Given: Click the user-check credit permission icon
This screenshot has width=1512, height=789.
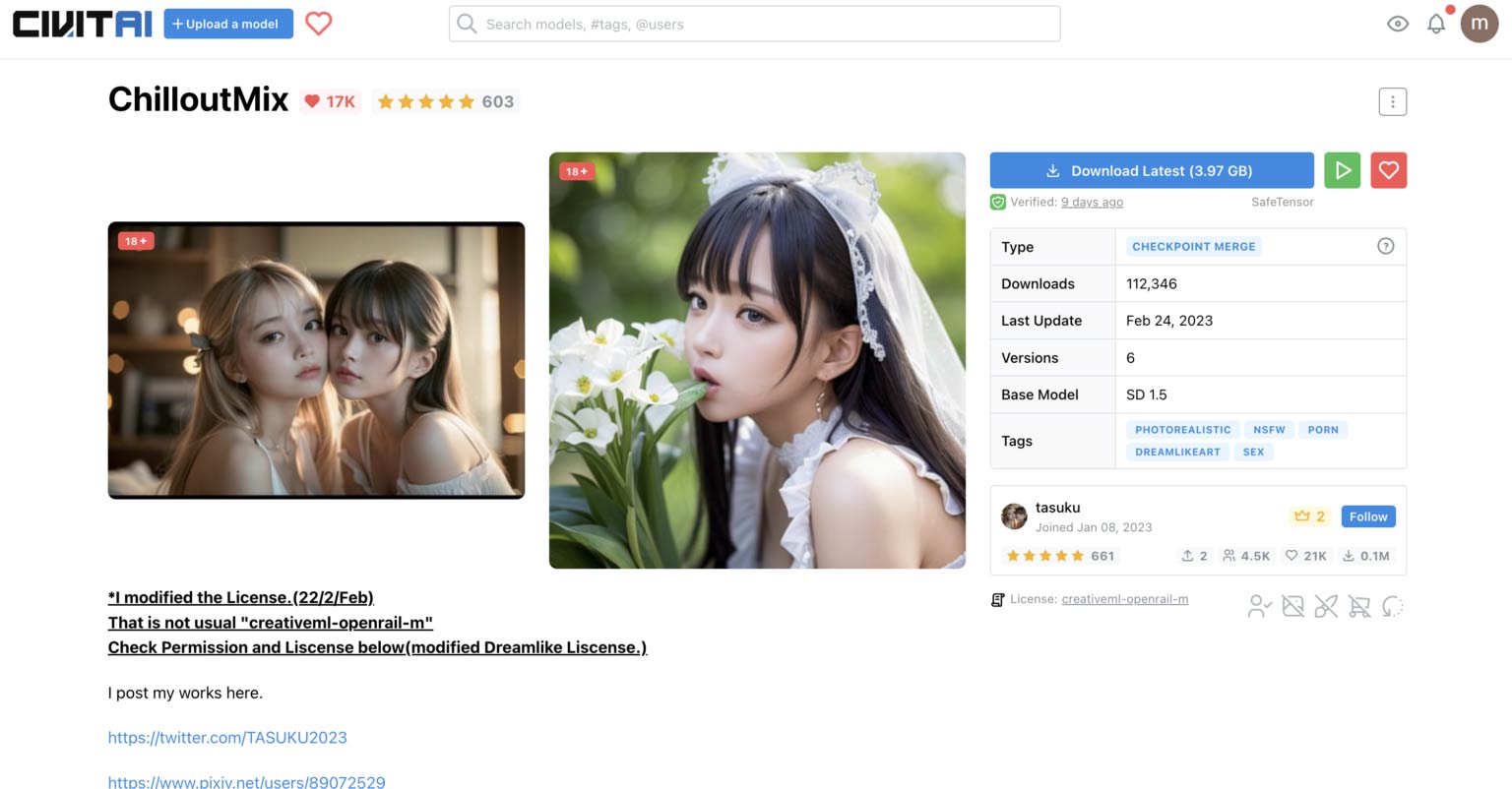Looking at the screenshot, I should coord(1259,606).
